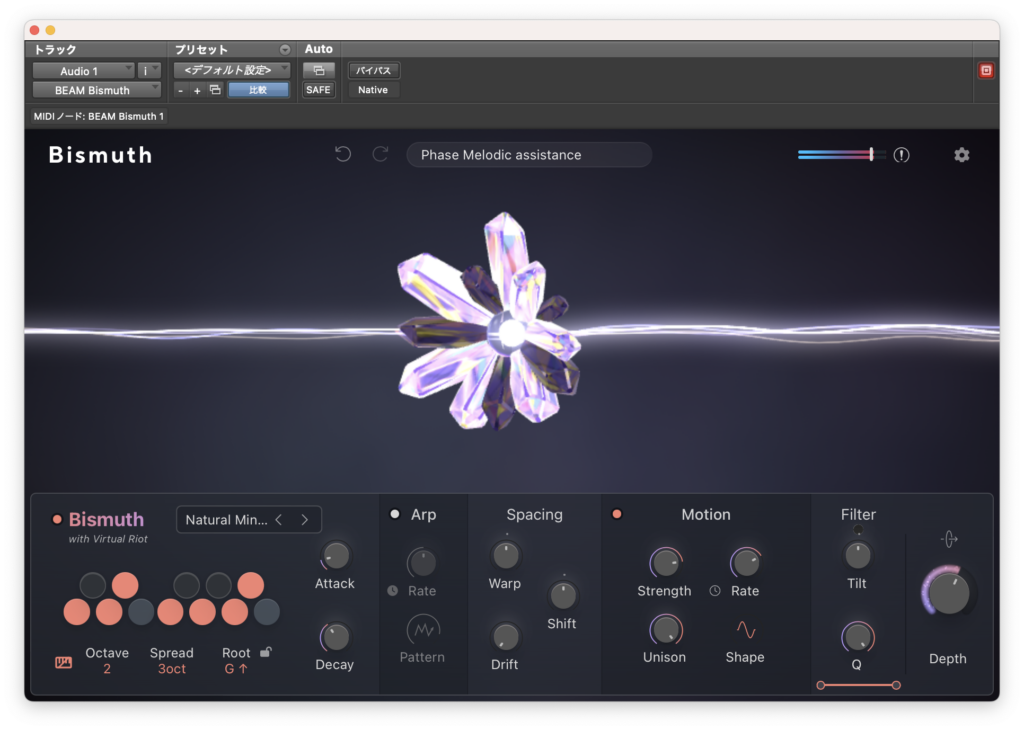Viewport: 1024px width, 730px height.
Task: Open the デフォルト設定 preset dropdown
Action: tap(231, 70)
